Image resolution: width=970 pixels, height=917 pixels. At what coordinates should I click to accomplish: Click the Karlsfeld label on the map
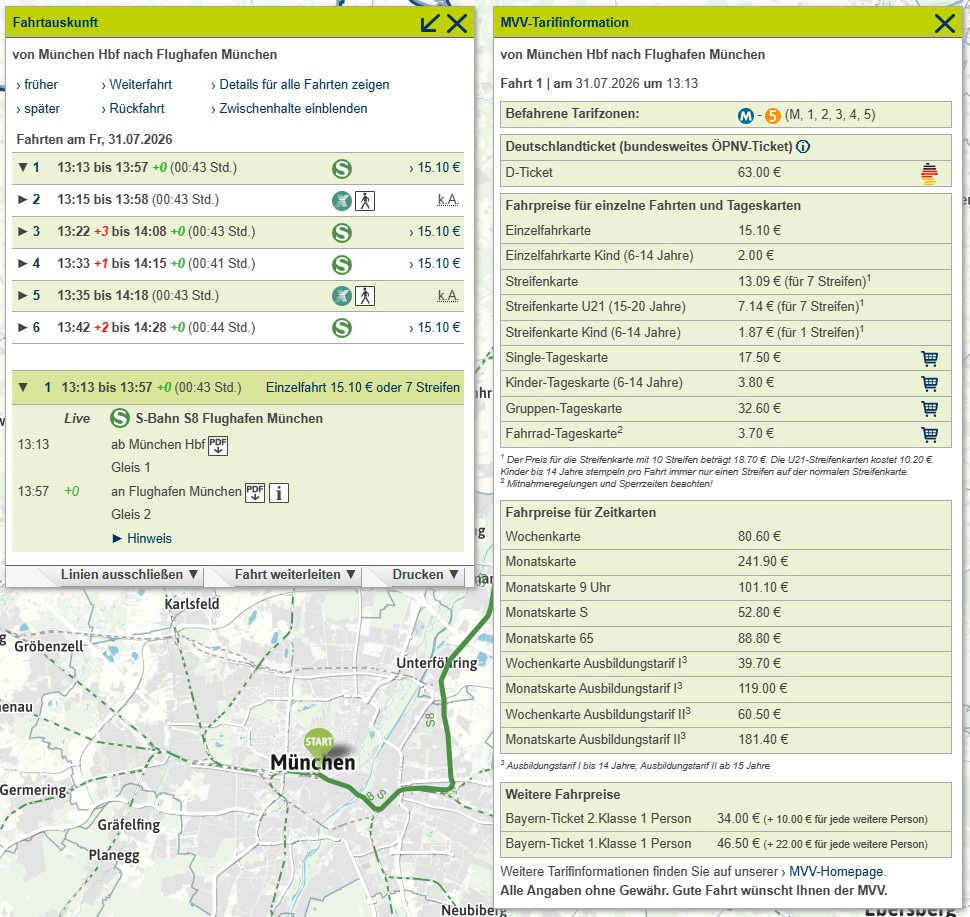192,604
